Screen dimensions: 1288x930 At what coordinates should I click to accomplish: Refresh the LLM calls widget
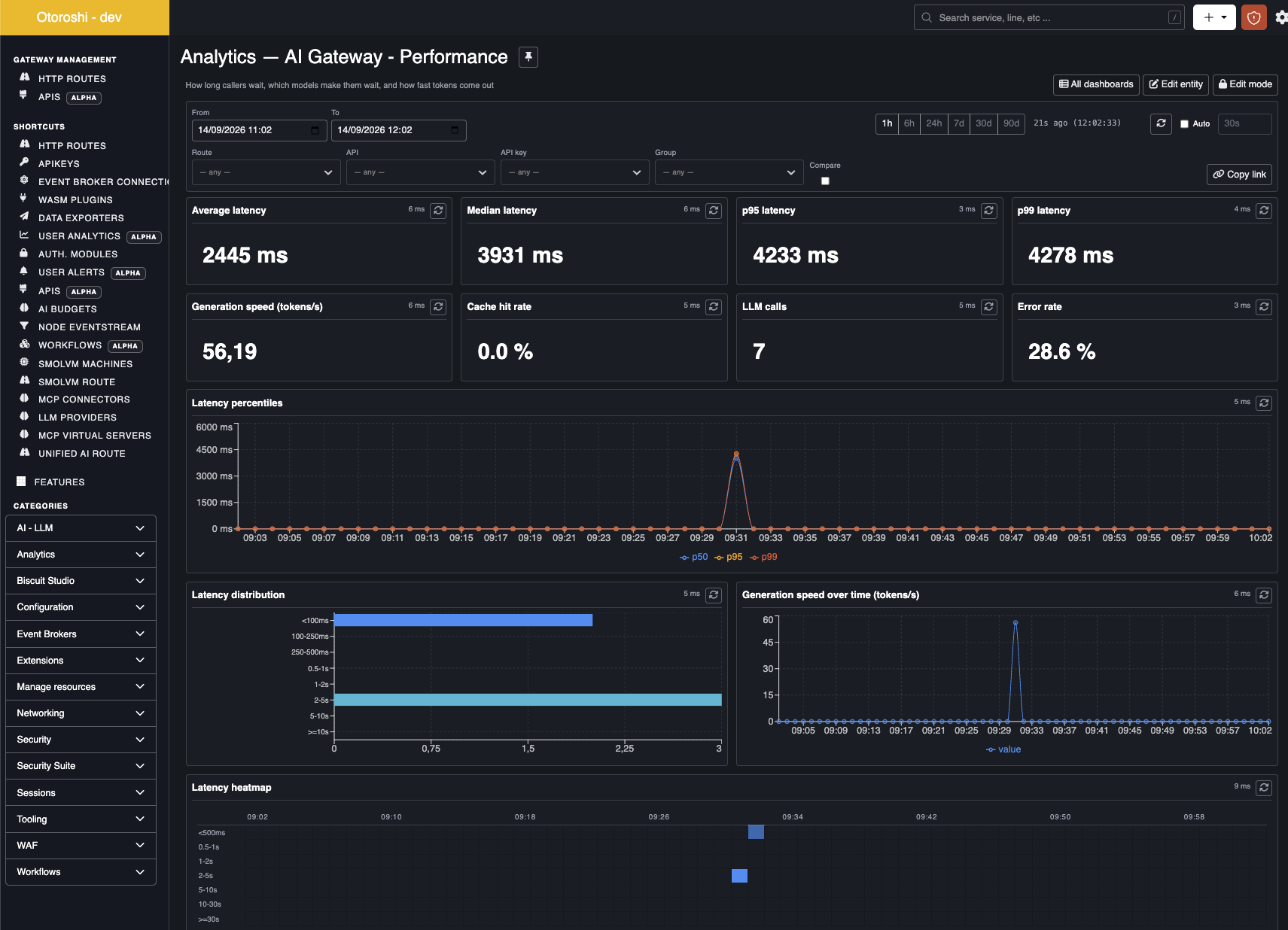tap(989, 307)
